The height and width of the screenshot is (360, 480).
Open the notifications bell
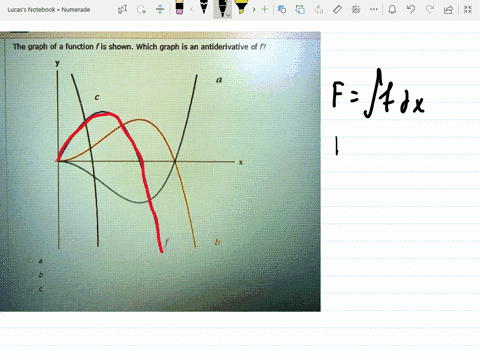[x=392, y=9]
